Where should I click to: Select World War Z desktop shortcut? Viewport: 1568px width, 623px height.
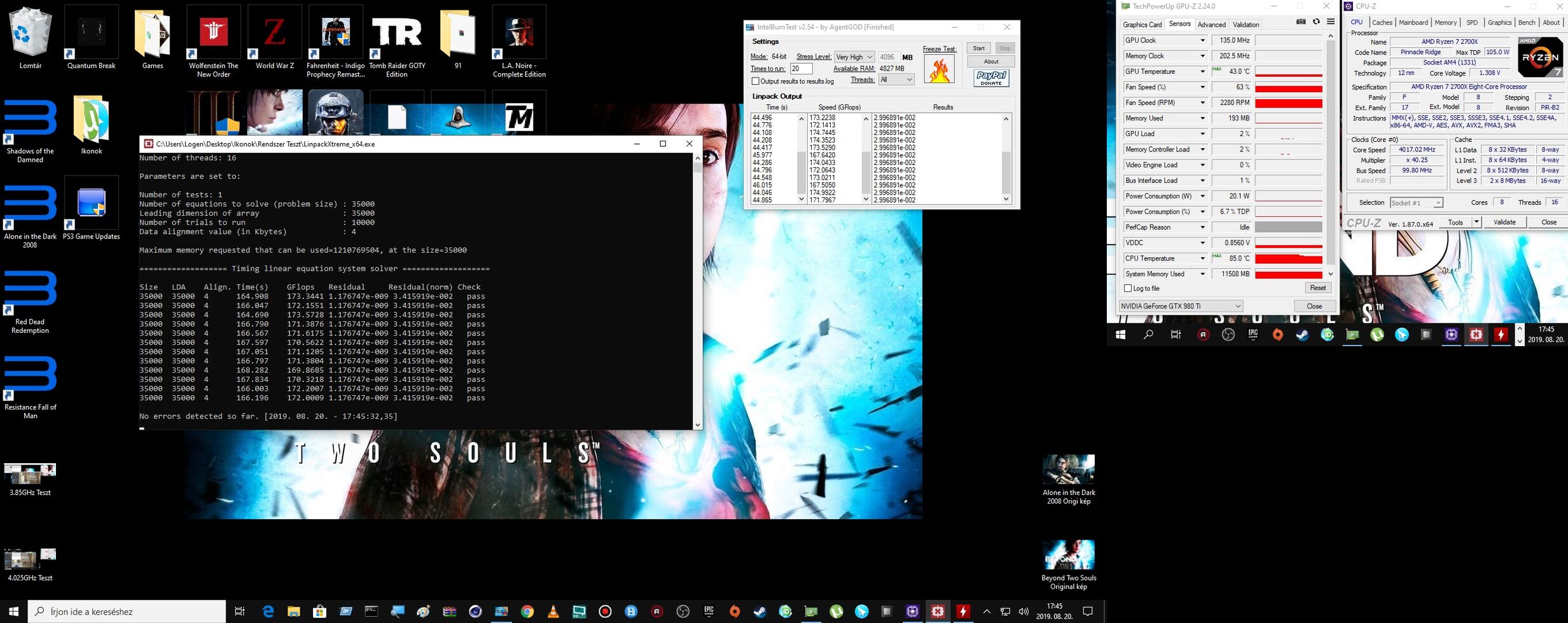(274, 38)
